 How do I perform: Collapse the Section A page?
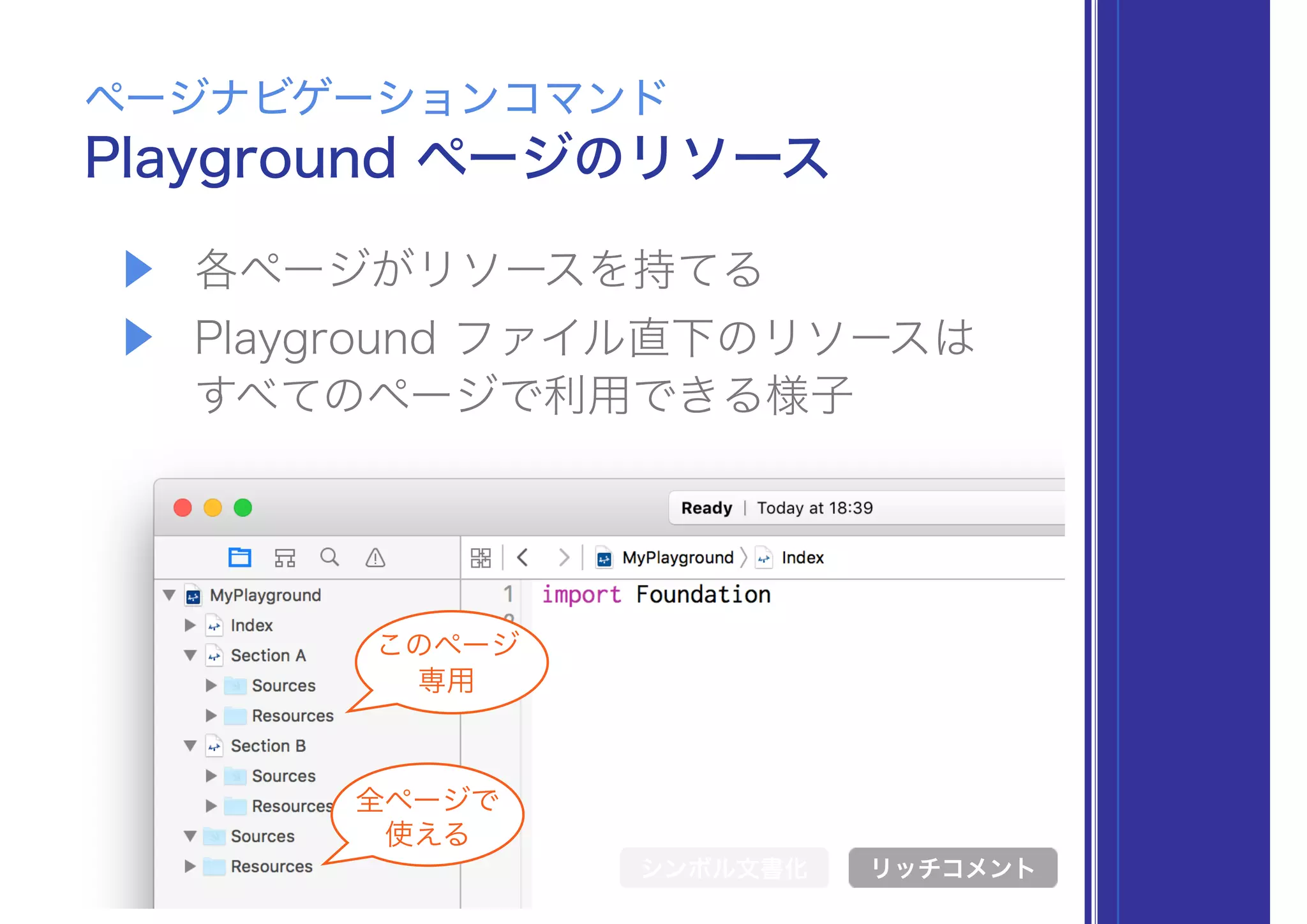pyautogui.click(x=190, y=655)
